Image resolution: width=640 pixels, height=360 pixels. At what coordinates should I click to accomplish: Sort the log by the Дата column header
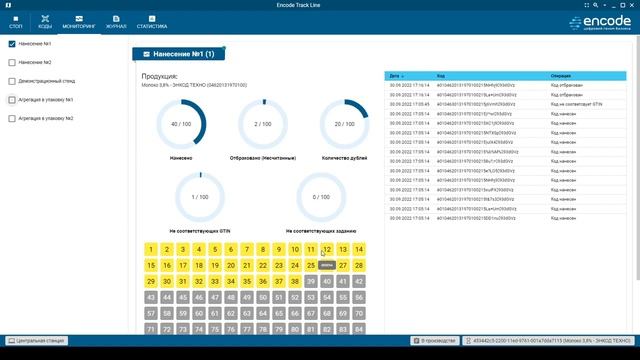(396, 76)
